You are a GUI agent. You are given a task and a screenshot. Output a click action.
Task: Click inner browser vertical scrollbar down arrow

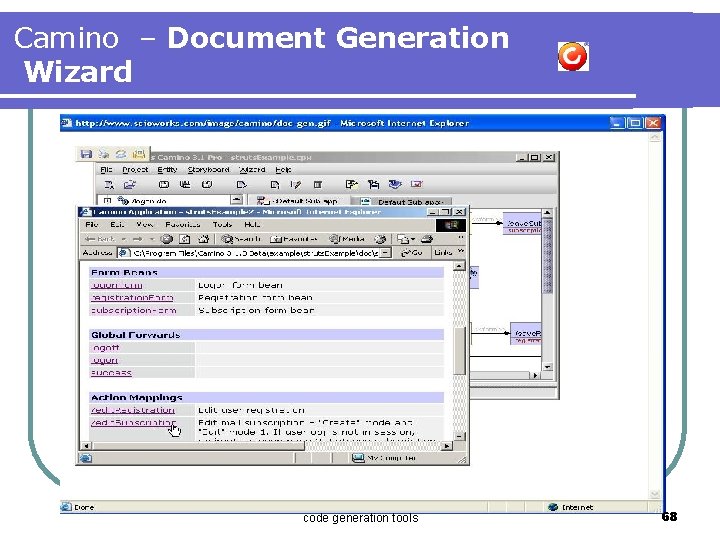[x=459, y=436]
